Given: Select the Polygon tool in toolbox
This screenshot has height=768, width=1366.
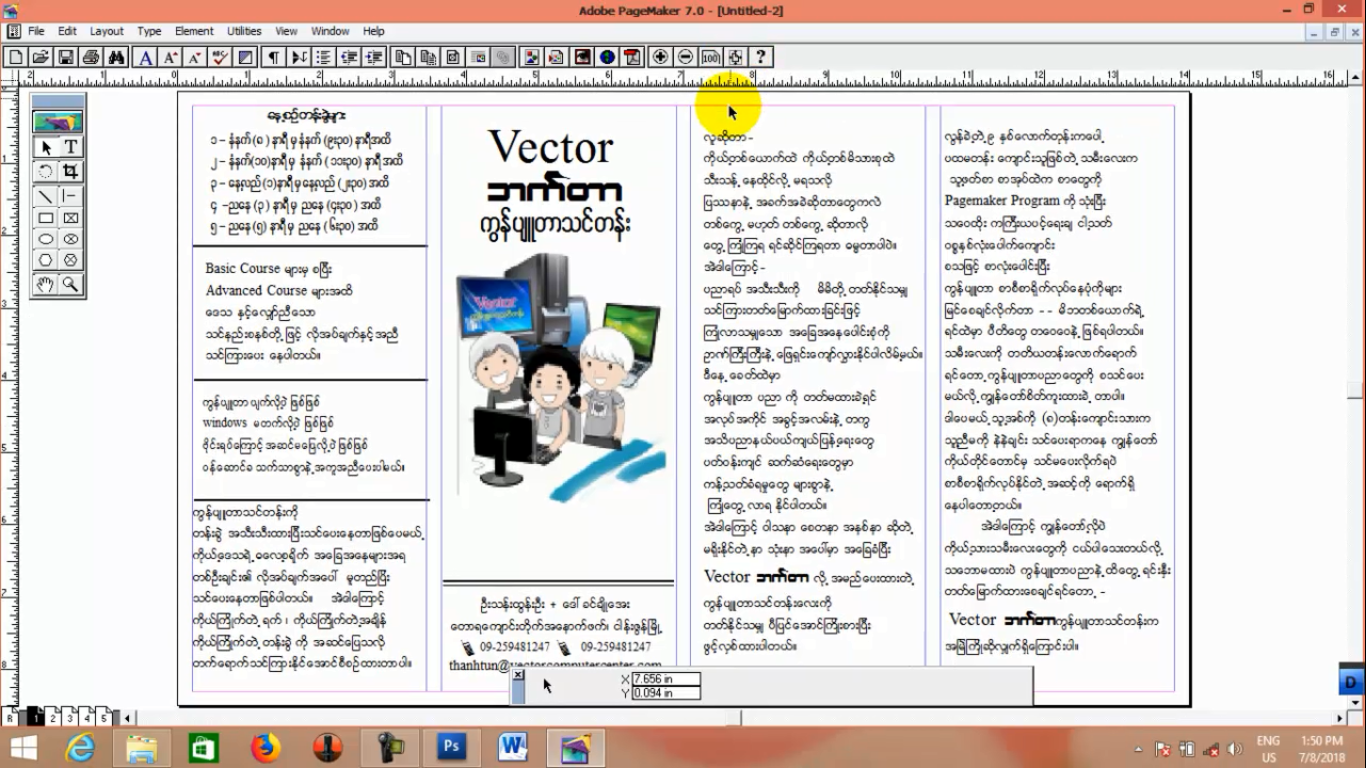Looking at the screenshot, I should 46,260.
